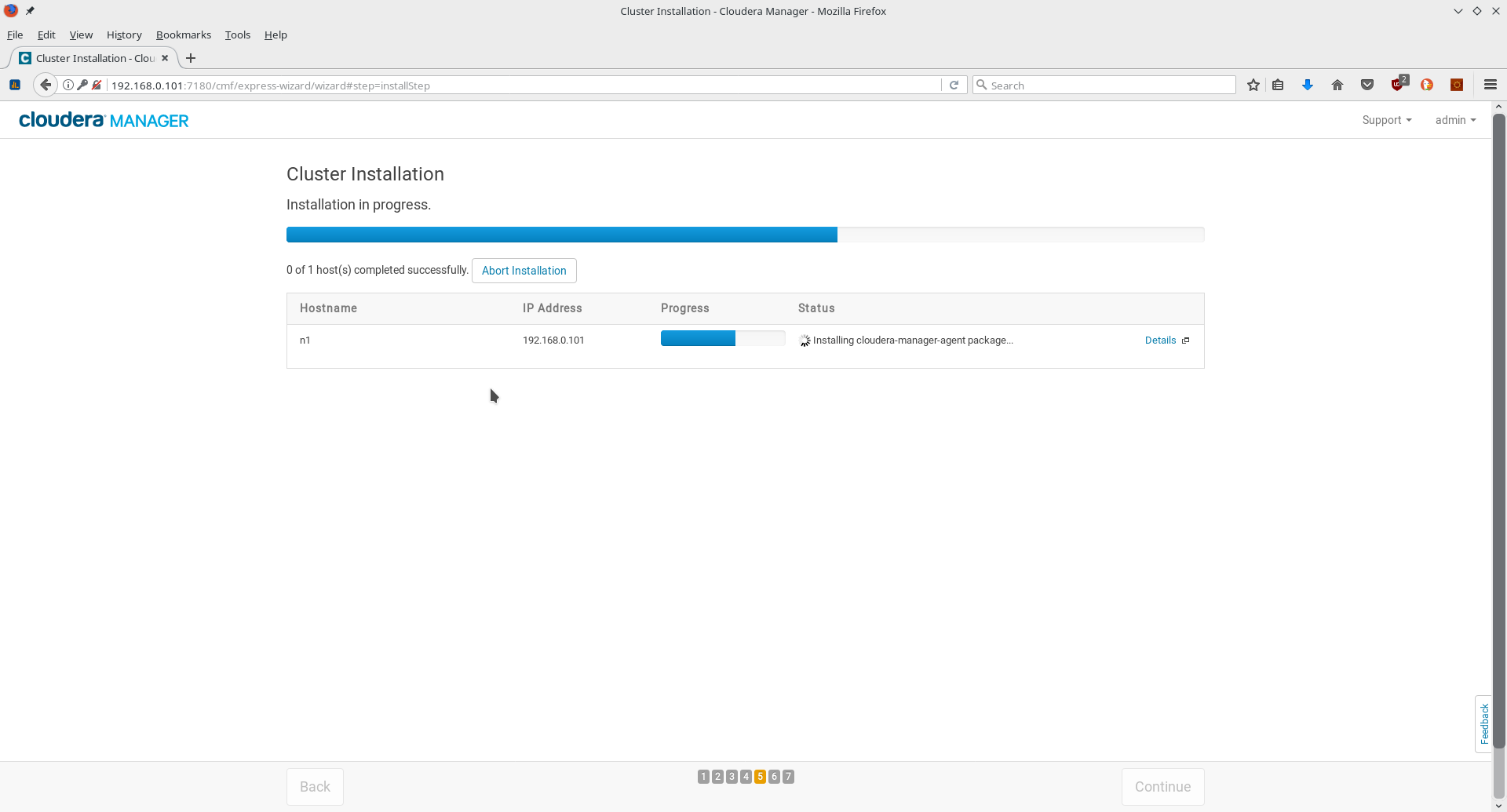This screenshot has width=1507, height=812.
Task: Click the IP address cell 192.168.0.101
Action: coord(553,340)
